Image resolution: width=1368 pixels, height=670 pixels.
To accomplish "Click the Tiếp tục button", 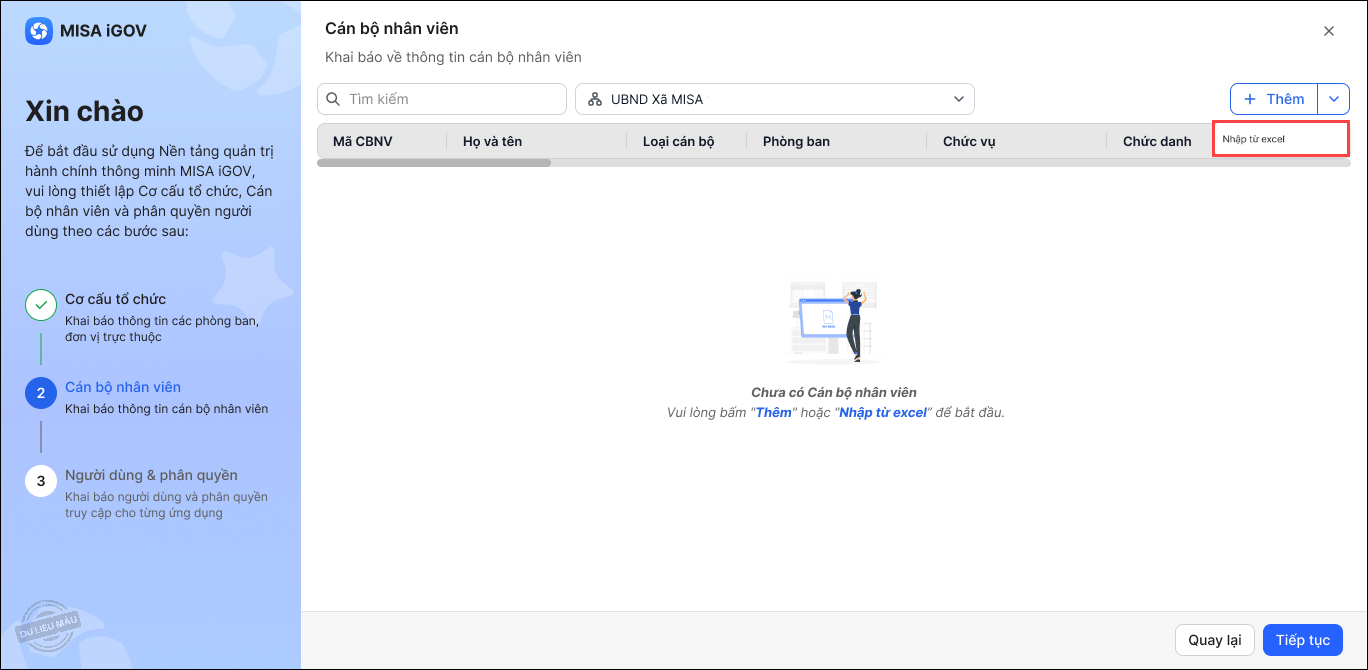I will pyautogui.click(x=1303, y=640).
